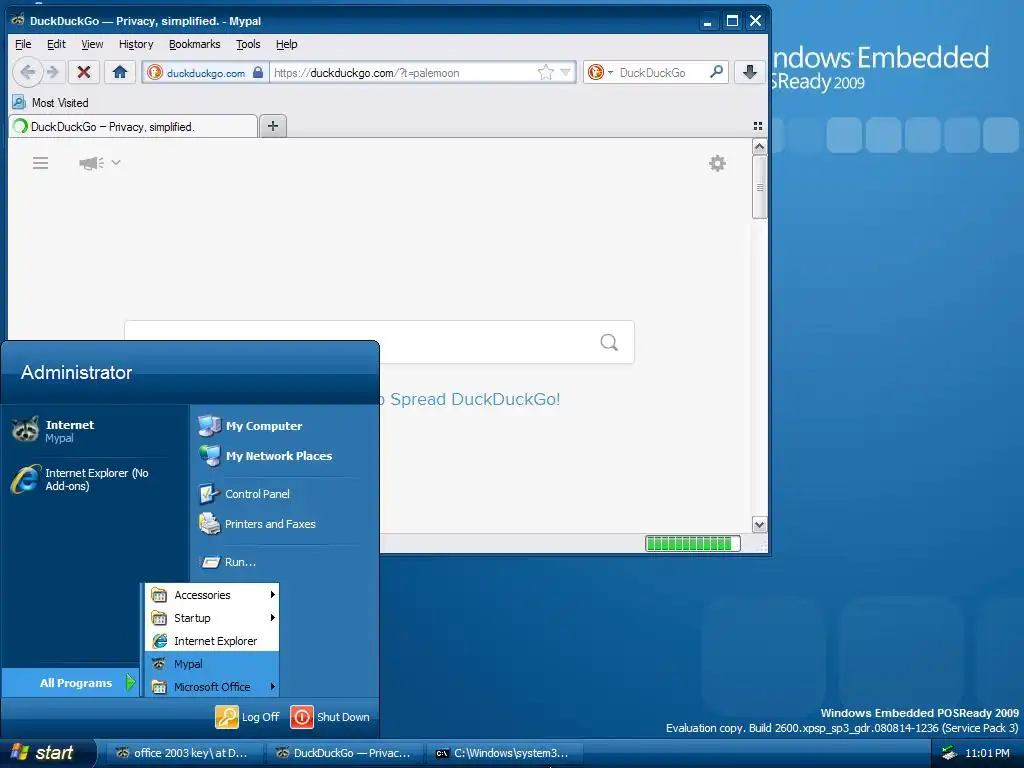
Task: Launch Mypal from All Programs list
Action: click(x=212, y=664)
